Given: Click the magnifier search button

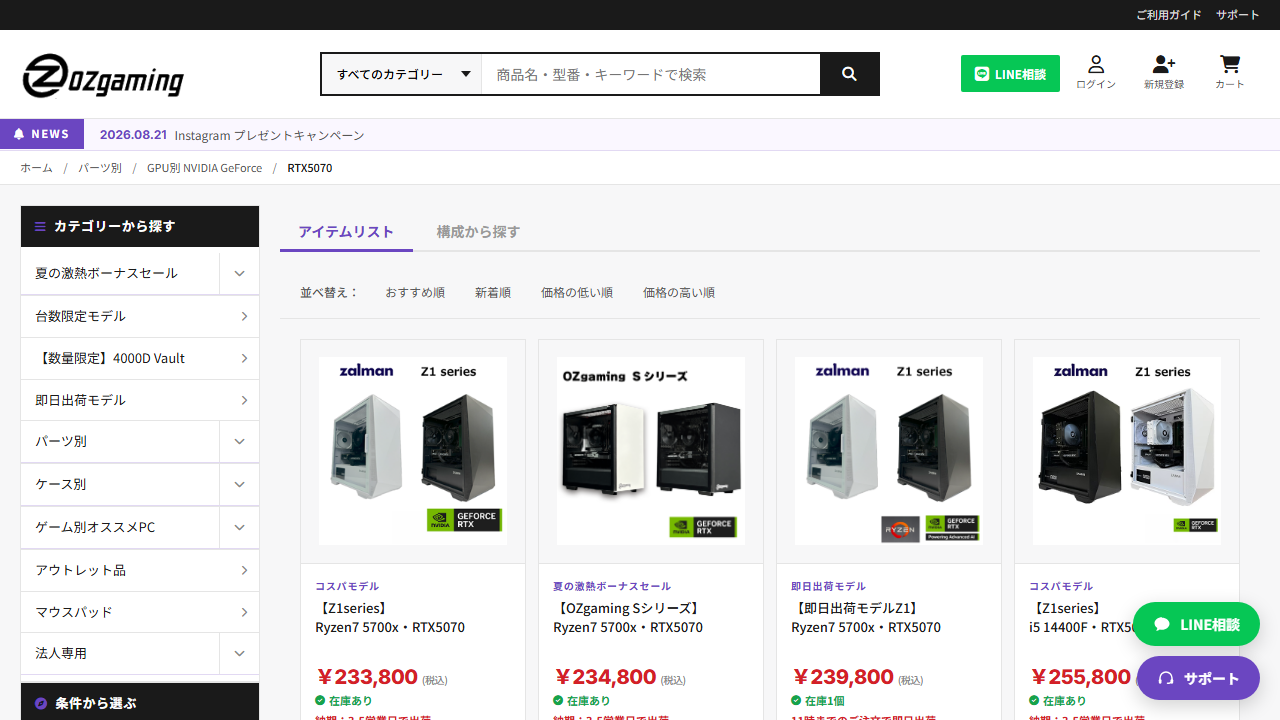Looking at the screenshot, I should click(x=849, y=74).
